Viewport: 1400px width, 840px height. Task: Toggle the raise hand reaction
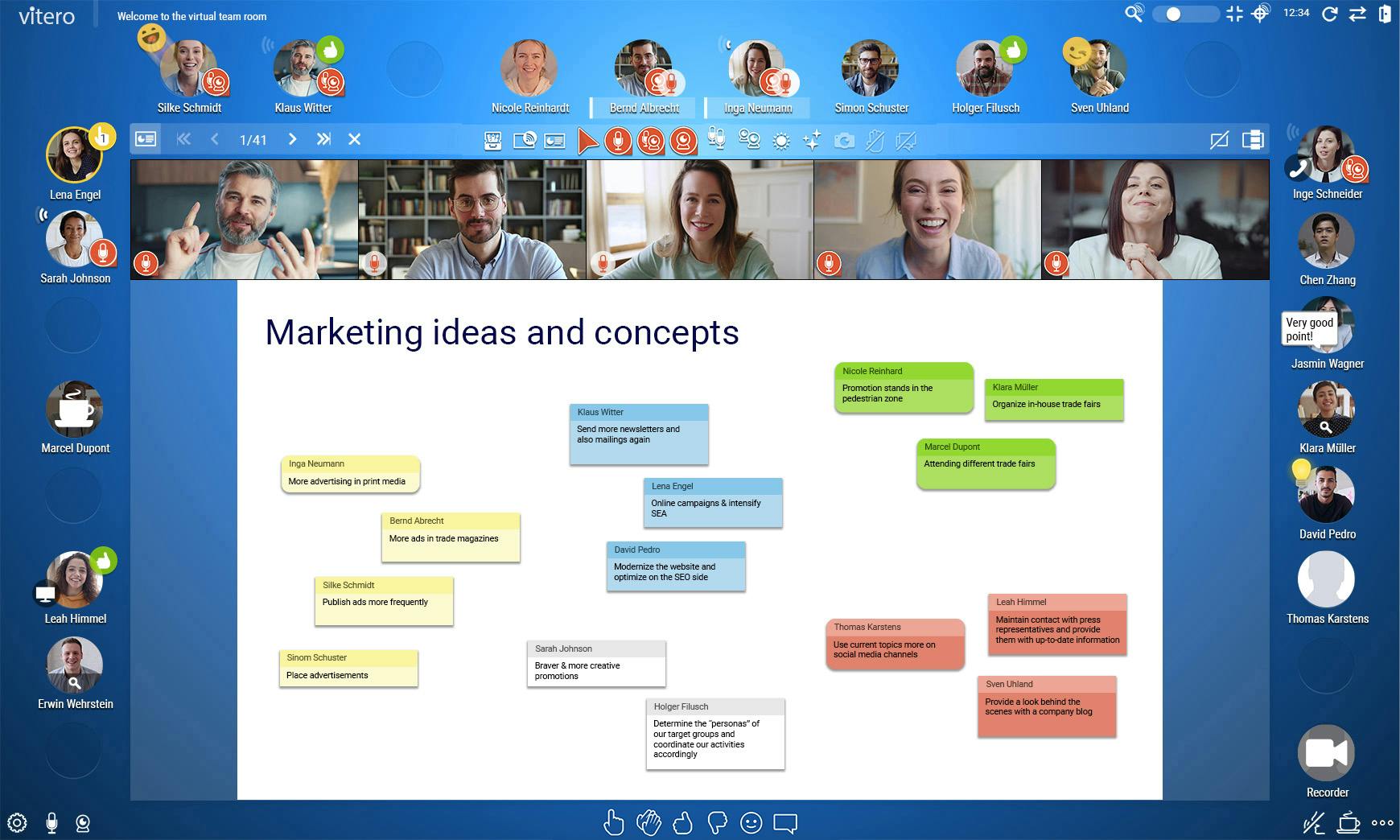coord(613,823)
